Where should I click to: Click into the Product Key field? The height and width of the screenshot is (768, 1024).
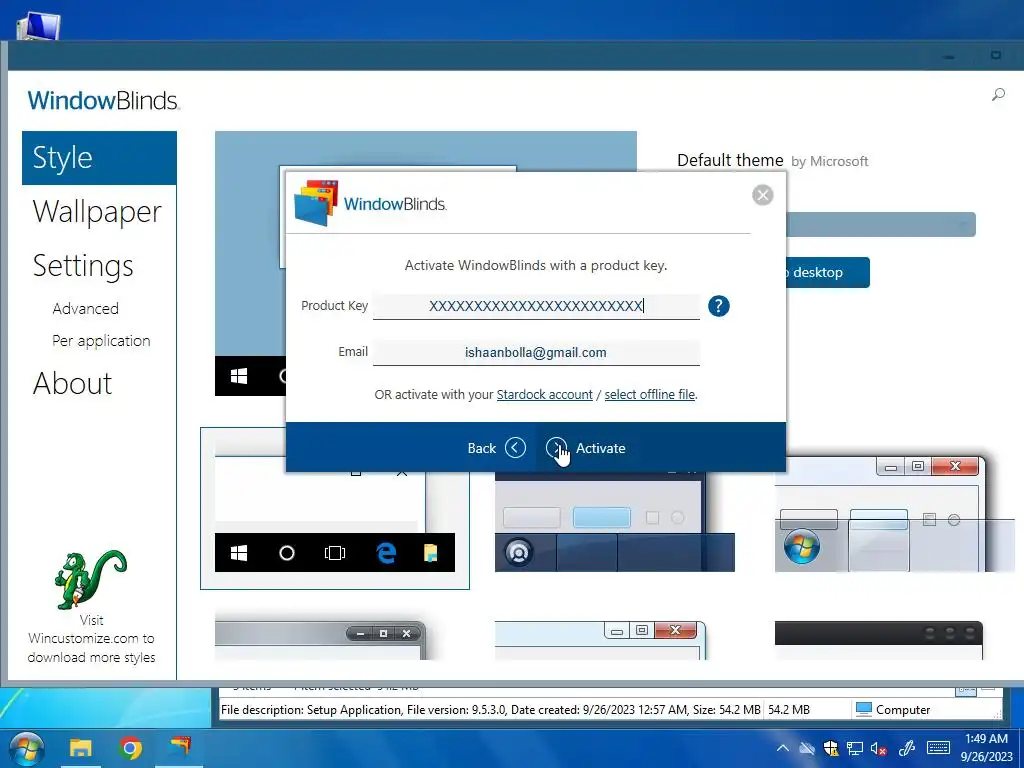tap(536, 306)
